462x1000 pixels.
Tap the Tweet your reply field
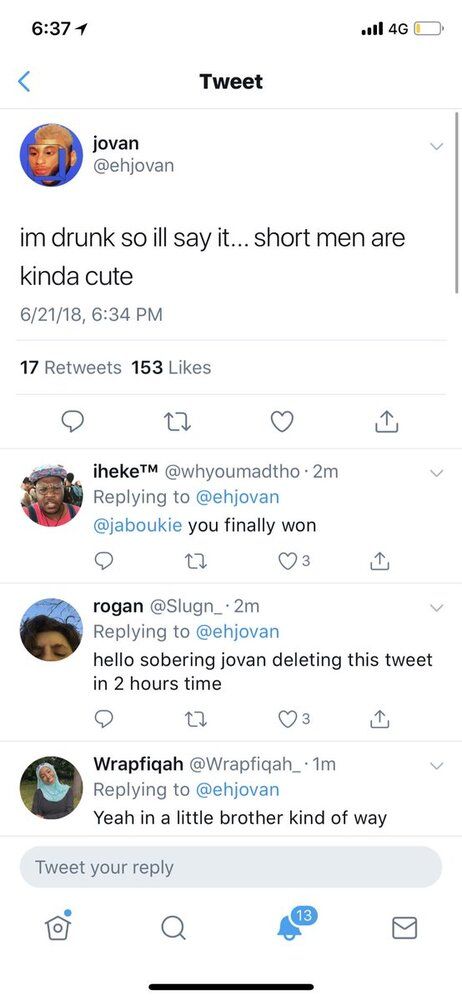[x=231, y=867]
